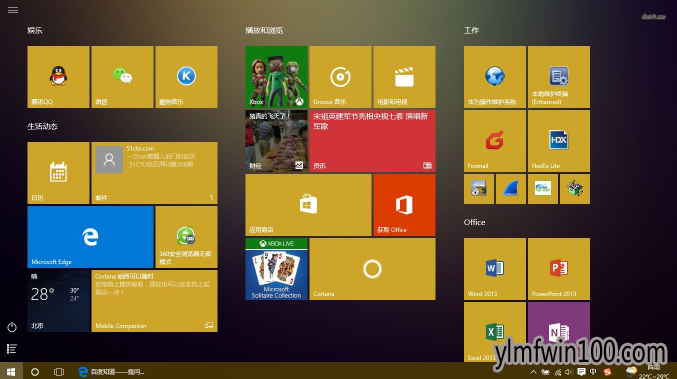This screenshot has width=677, height=379.
Task: Open the Action Center notification icon
Action: pos(581,372)
